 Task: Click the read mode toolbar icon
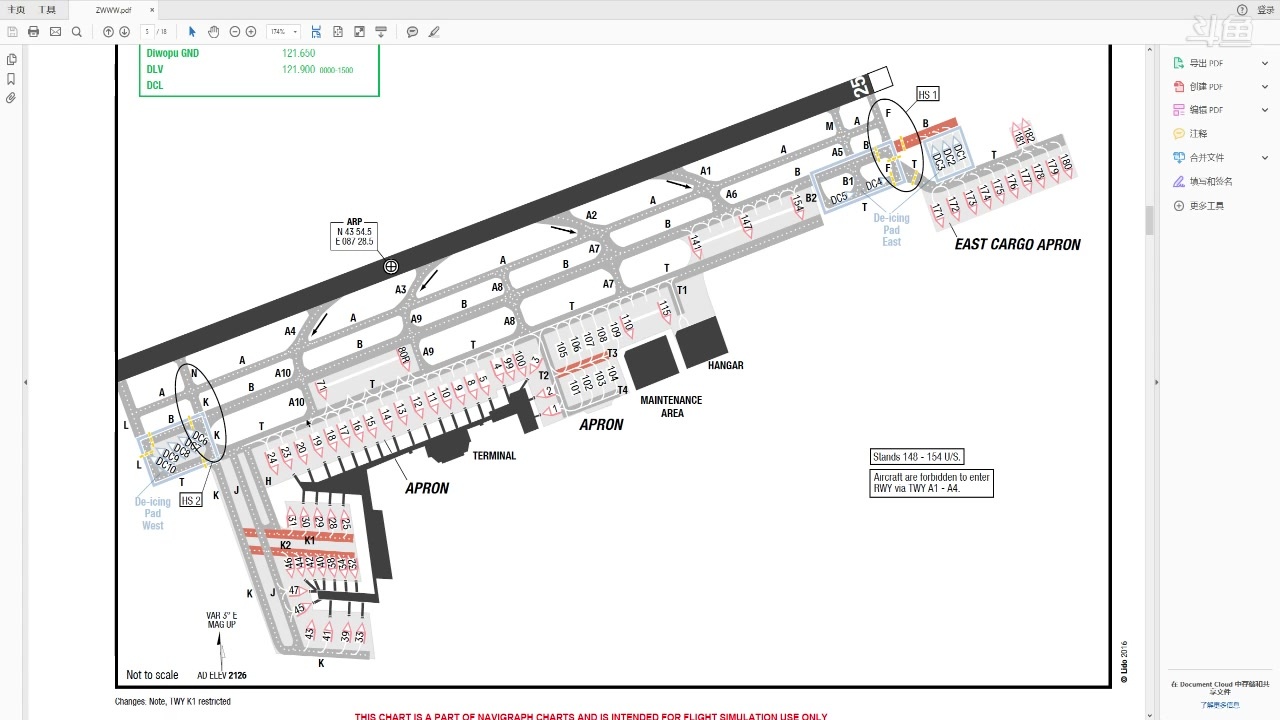381,32
